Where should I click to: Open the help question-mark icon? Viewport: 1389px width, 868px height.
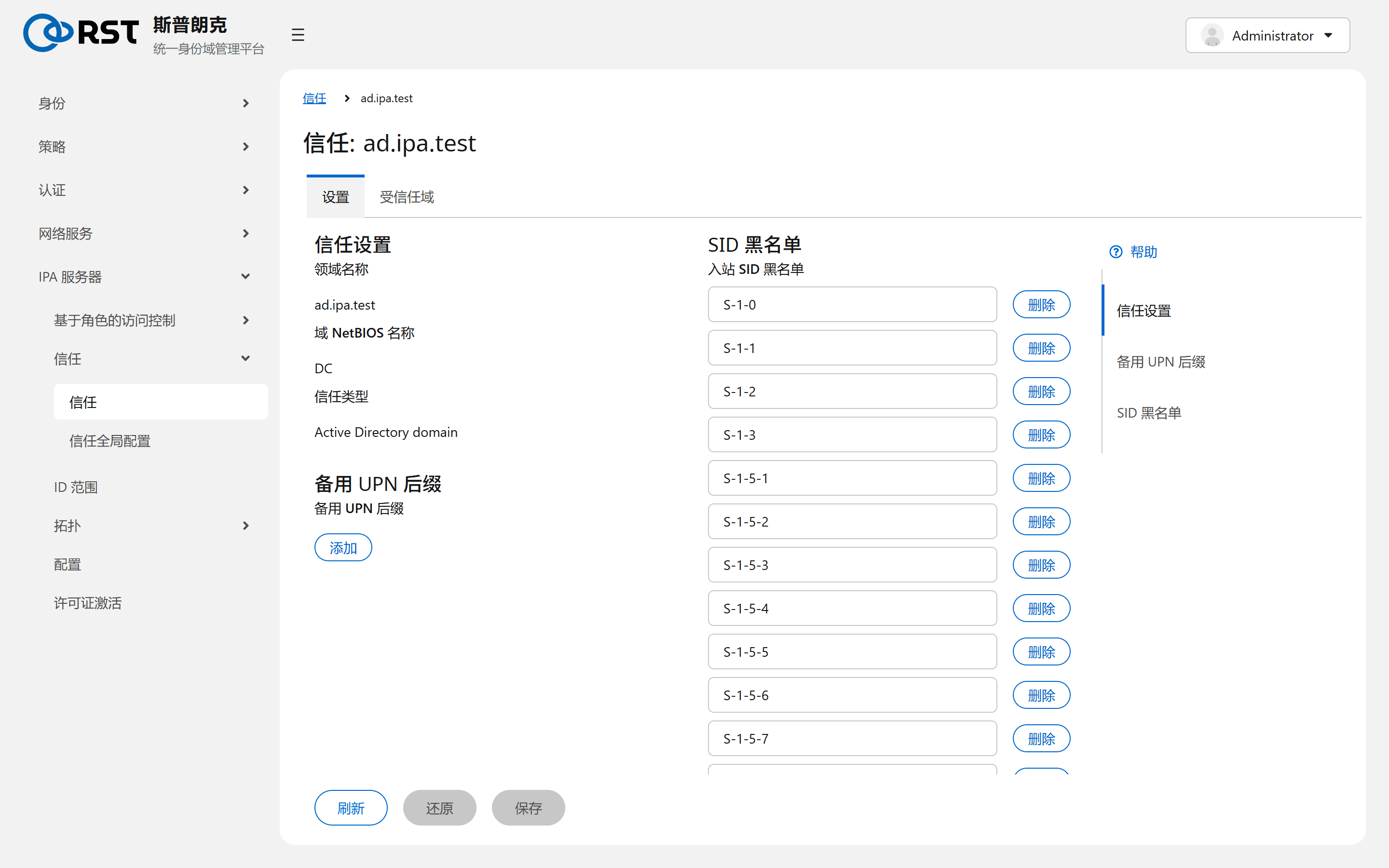(x=1116, y=252)
